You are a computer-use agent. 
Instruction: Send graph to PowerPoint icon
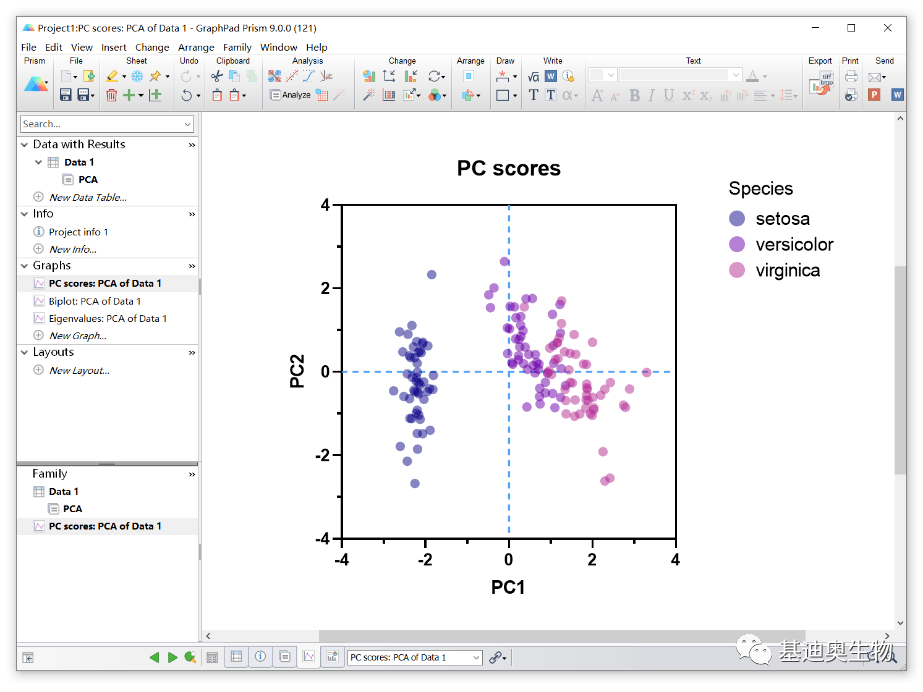tap(873, 95)
